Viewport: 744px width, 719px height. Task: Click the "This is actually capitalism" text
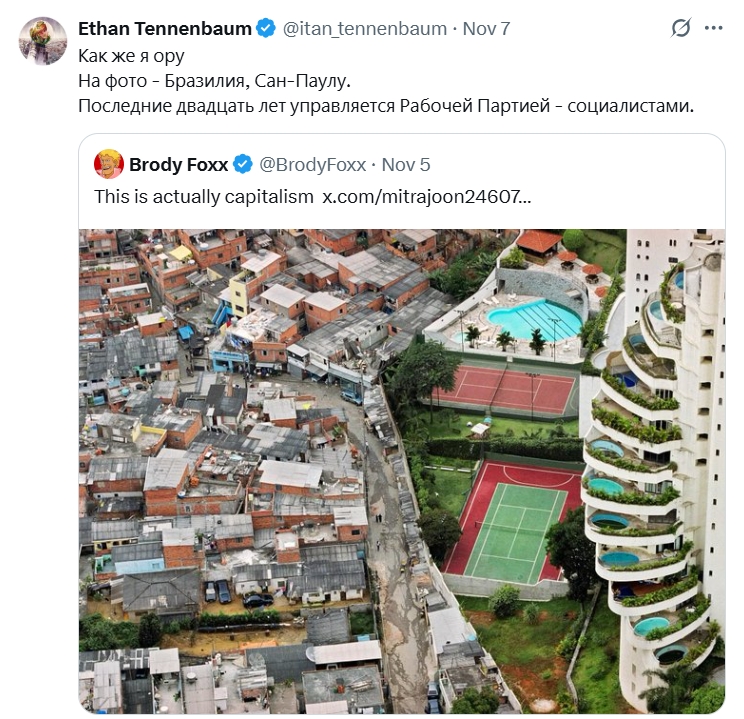204,196
